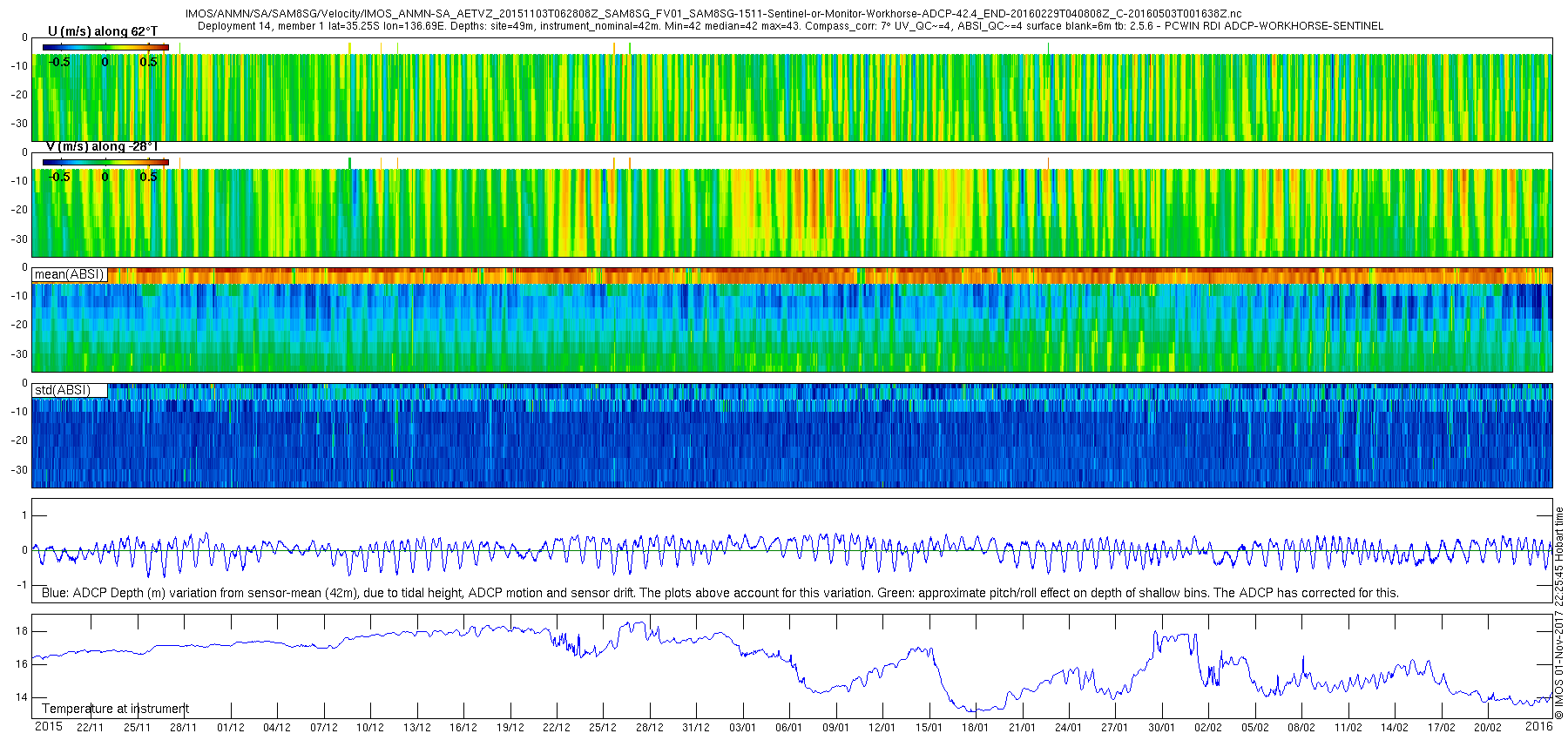This screenshot has width=1568, height=740.
Task: Click the '19/12' date tick
Action: (510, 728)
